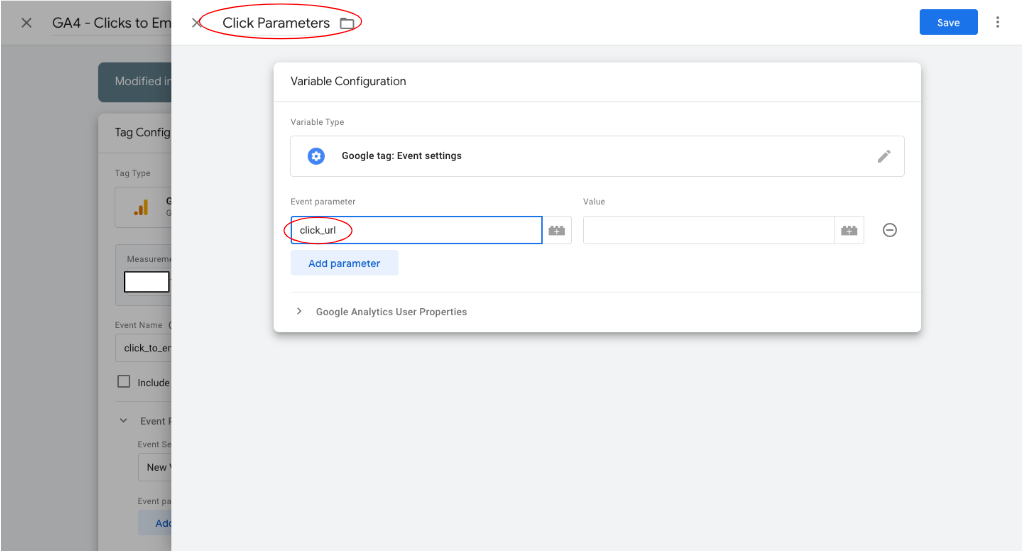
Task: Click the pencil icon to edit variable type
Action: (x=884, y=156)
